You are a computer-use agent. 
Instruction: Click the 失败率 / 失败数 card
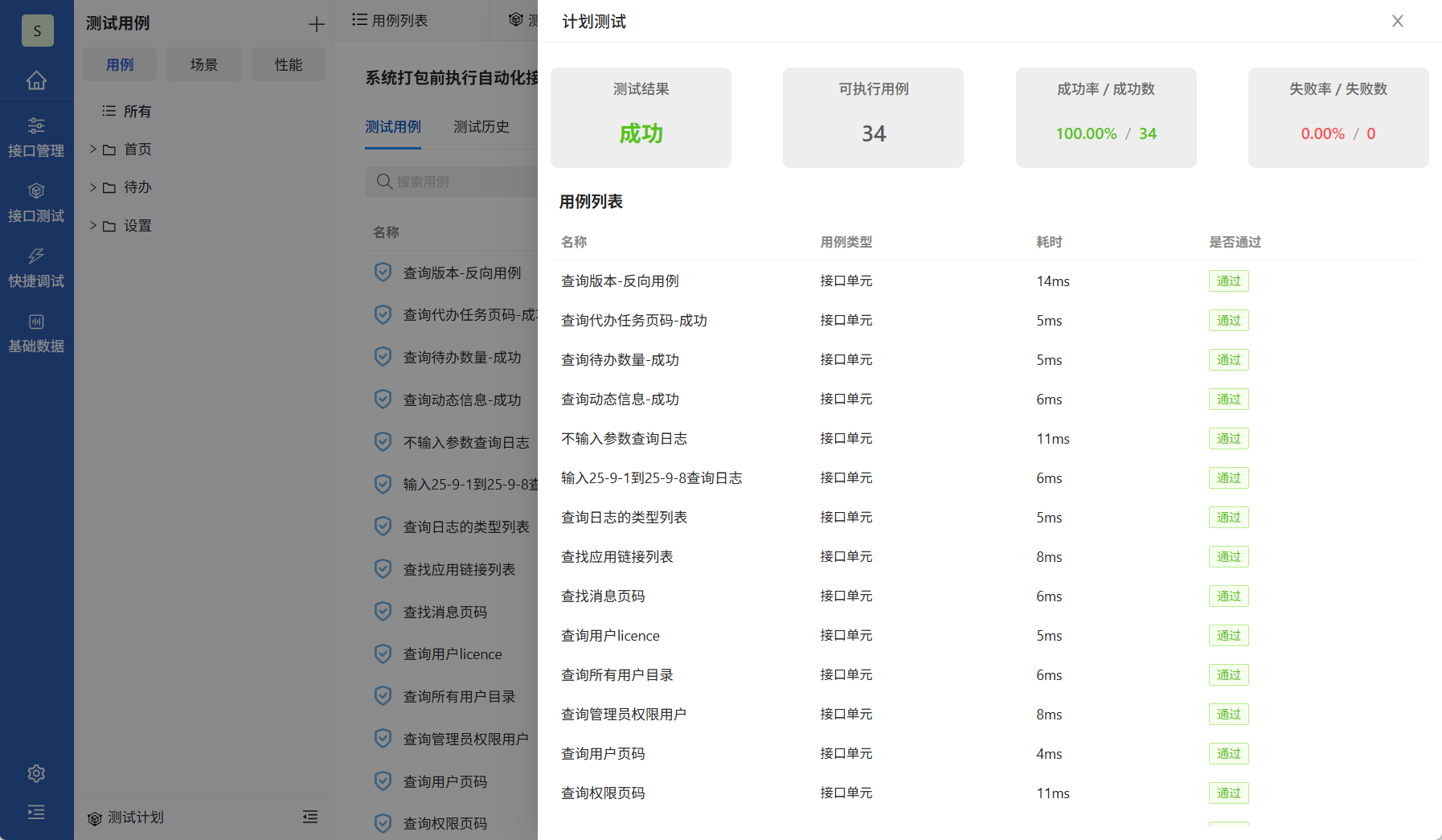(x=1338, y=117)
